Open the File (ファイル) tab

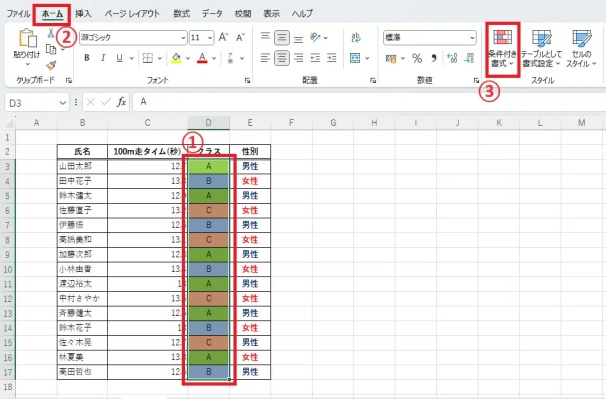[18, 14]
